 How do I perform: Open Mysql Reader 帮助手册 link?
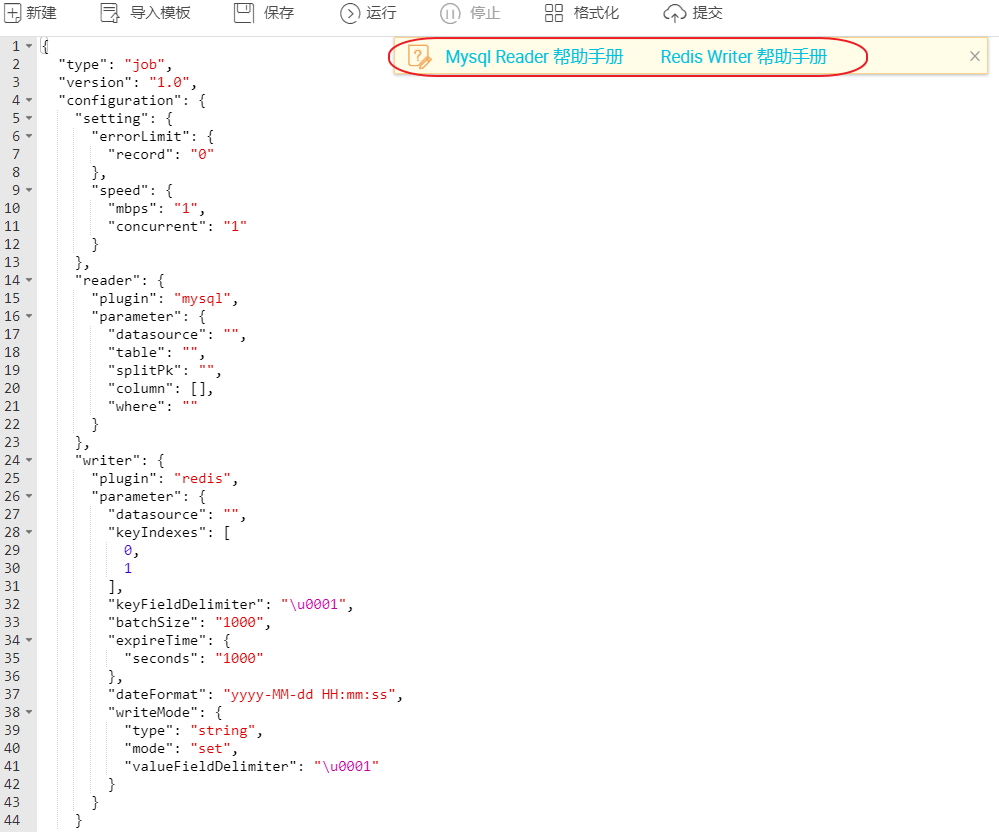pos(534,57)
